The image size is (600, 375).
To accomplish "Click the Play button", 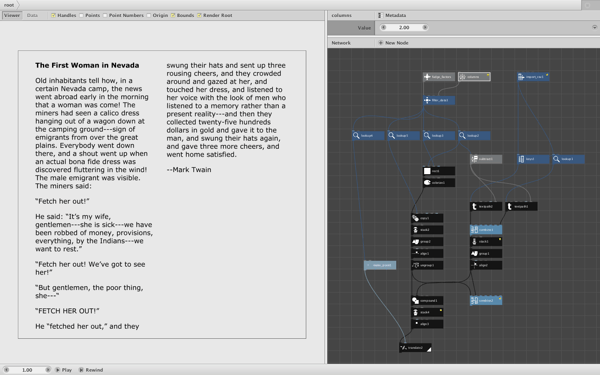I will [64, 370].
